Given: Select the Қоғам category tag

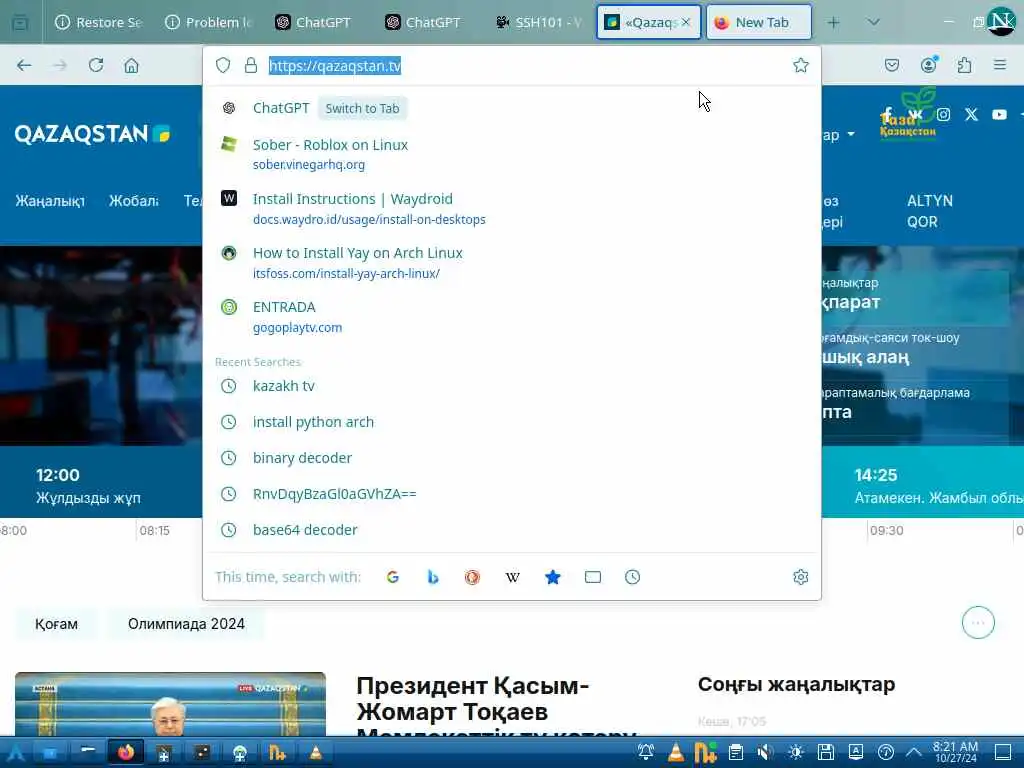Looking at the screenshot, I should pos(56,624).
